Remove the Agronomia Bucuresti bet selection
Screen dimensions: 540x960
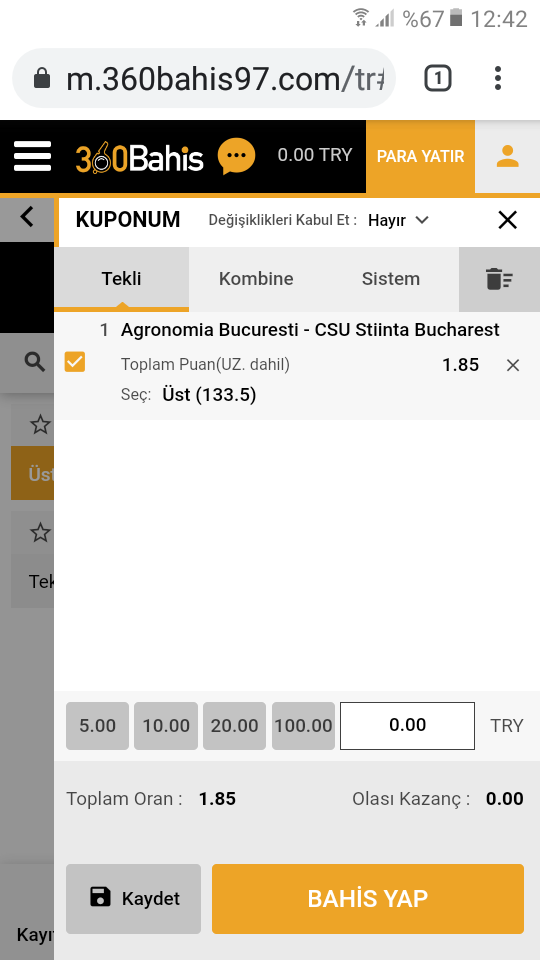(512, 366)
